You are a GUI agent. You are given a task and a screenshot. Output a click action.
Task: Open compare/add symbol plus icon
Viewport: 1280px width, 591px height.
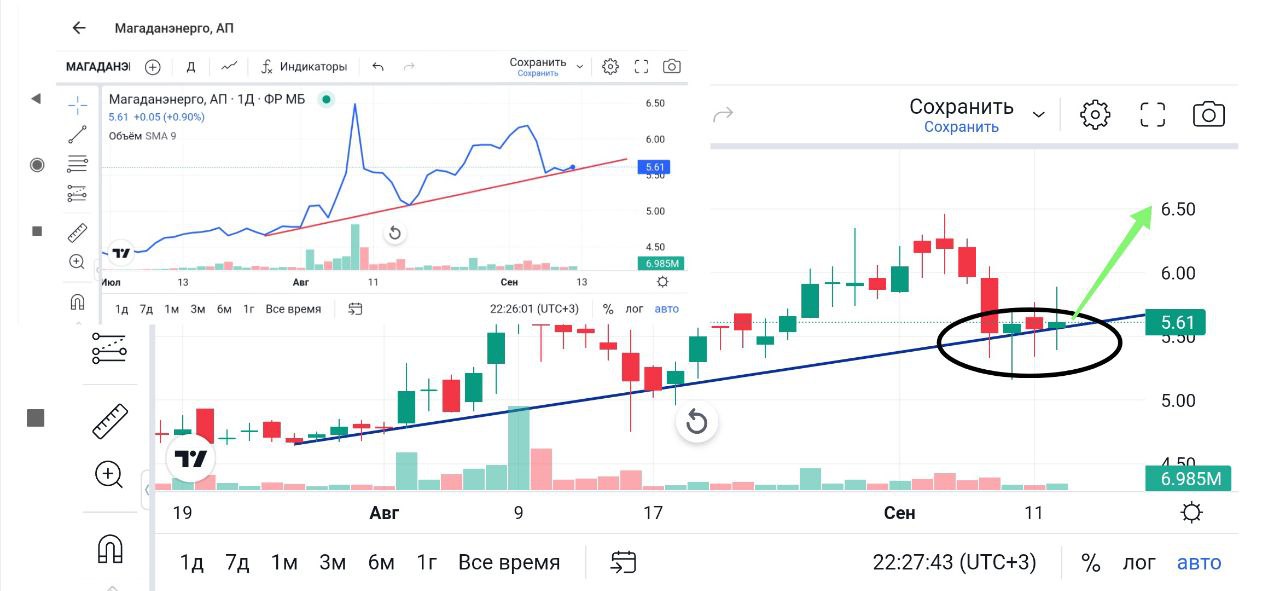[x=152, y=67]
